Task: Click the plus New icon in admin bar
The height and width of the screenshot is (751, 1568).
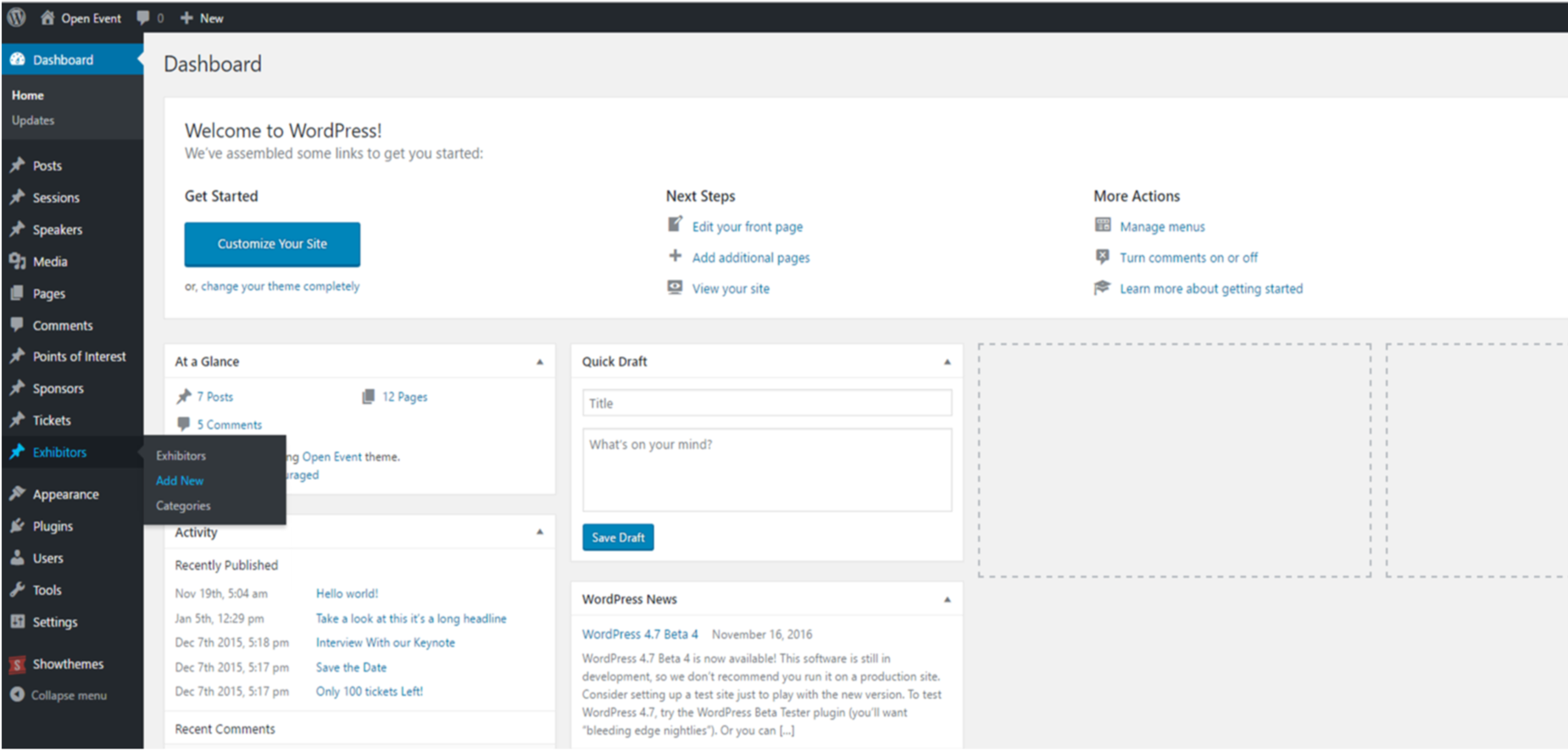Action: point(186,18)
